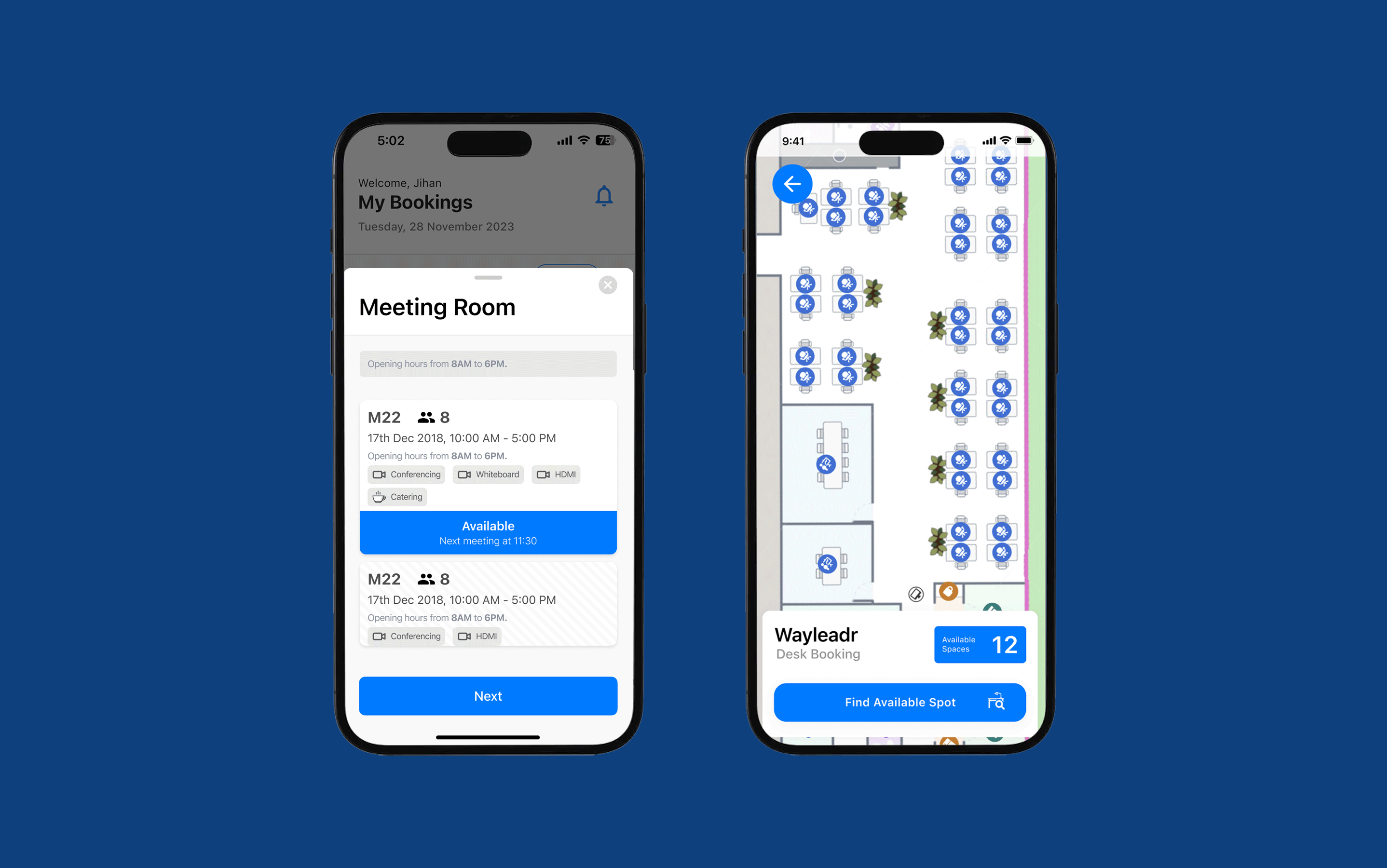
Task: Click the Available button for M22
Action: 487,532
